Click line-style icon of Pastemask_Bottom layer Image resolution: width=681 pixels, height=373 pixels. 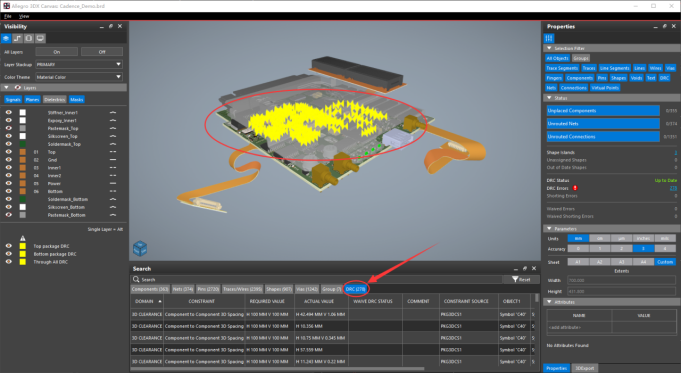pyautogui.click(x=113, y=215)
